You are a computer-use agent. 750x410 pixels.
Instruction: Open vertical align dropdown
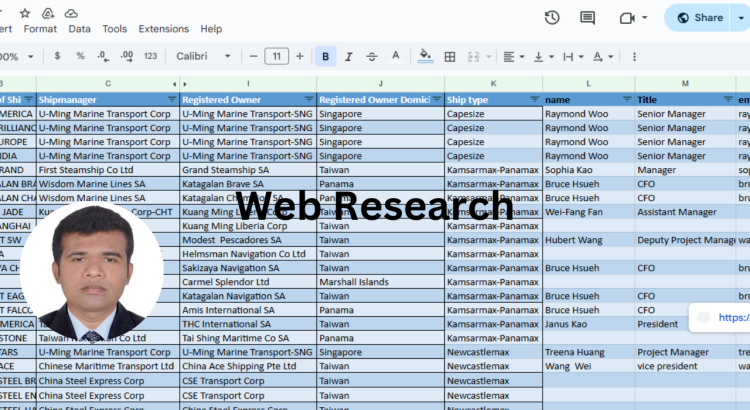pyautogui.click(x=544, y=56)
